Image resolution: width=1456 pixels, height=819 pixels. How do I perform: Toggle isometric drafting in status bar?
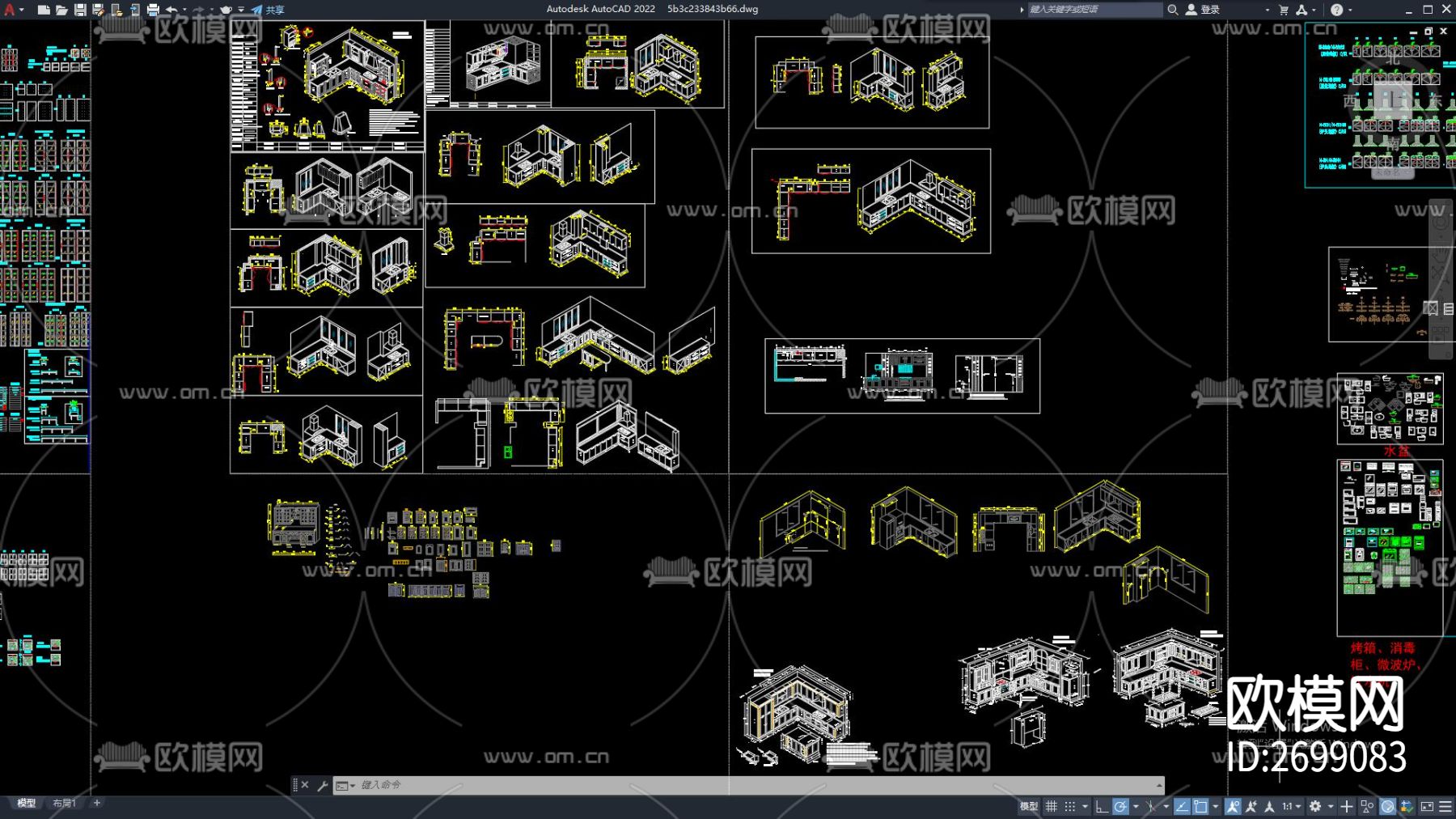click(x=1151, y=806)
